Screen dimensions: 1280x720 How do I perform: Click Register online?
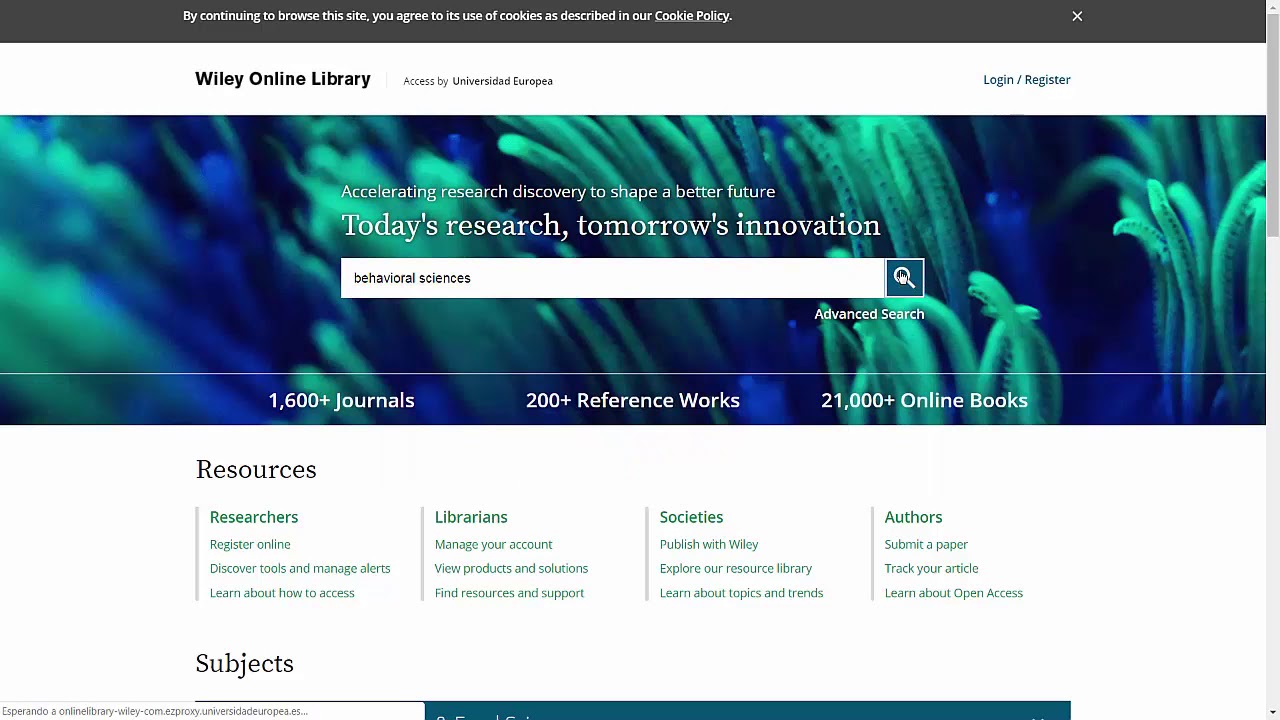coord(250,544)
